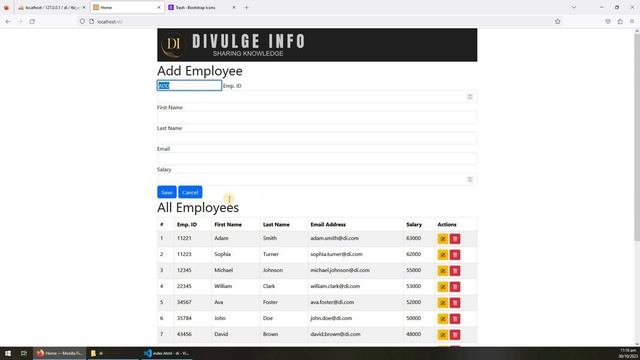Screen dimensions: 640x360
Task: Select david.brown@di.com email cell
Action: (335, 334)
